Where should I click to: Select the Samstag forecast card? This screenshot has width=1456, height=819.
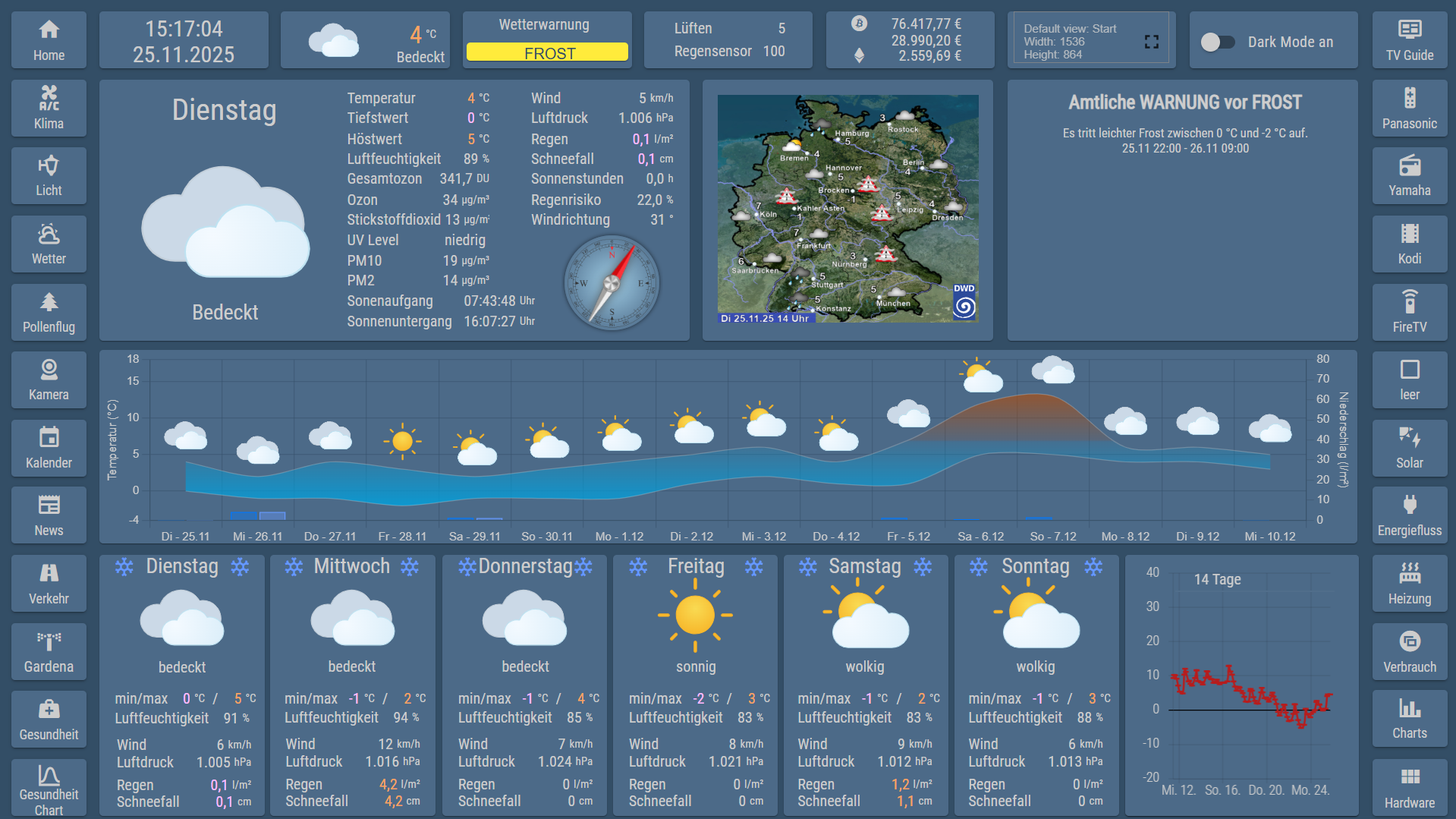click(x=866, y=685)
